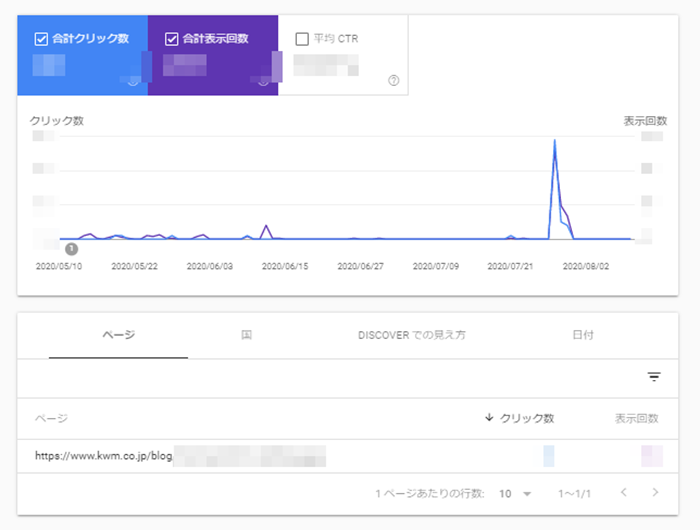
Task: Click the 2020/05/10 axis date label
Action: click(59, 266)
